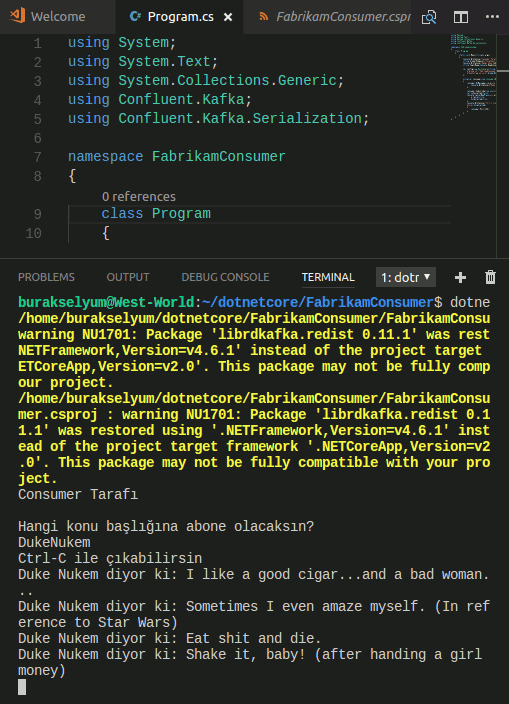Click the 'class Program' declaration

click(156, 214)
